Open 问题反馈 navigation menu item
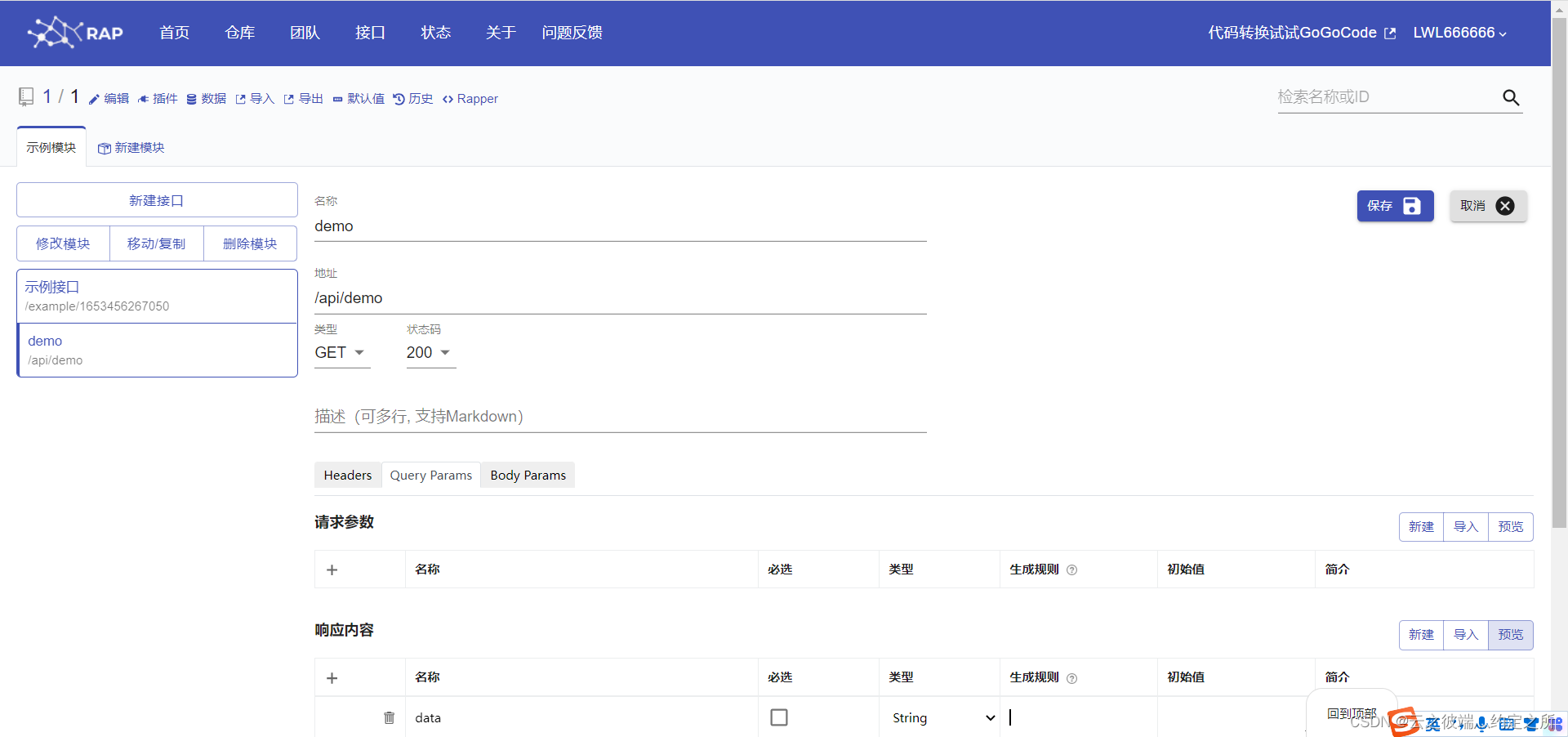The image size is (1568, 737). 572,33
